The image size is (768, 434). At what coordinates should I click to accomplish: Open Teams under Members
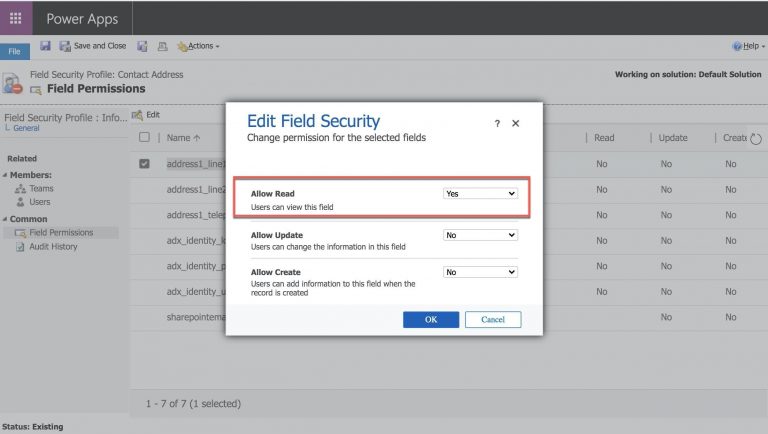pyautogui.click(x=40, y=187)
